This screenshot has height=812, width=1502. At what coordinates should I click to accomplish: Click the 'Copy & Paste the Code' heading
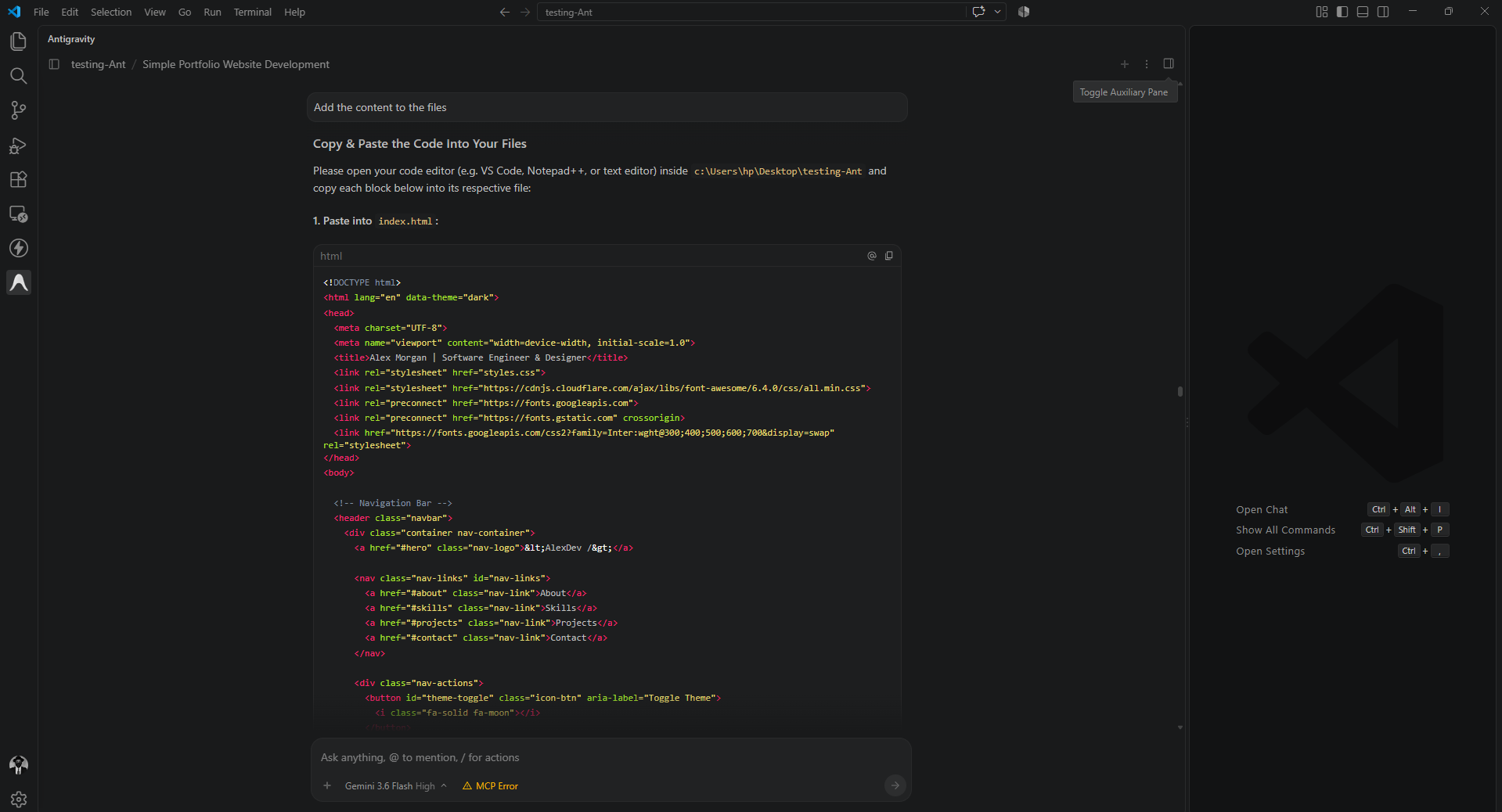(420, 144)
